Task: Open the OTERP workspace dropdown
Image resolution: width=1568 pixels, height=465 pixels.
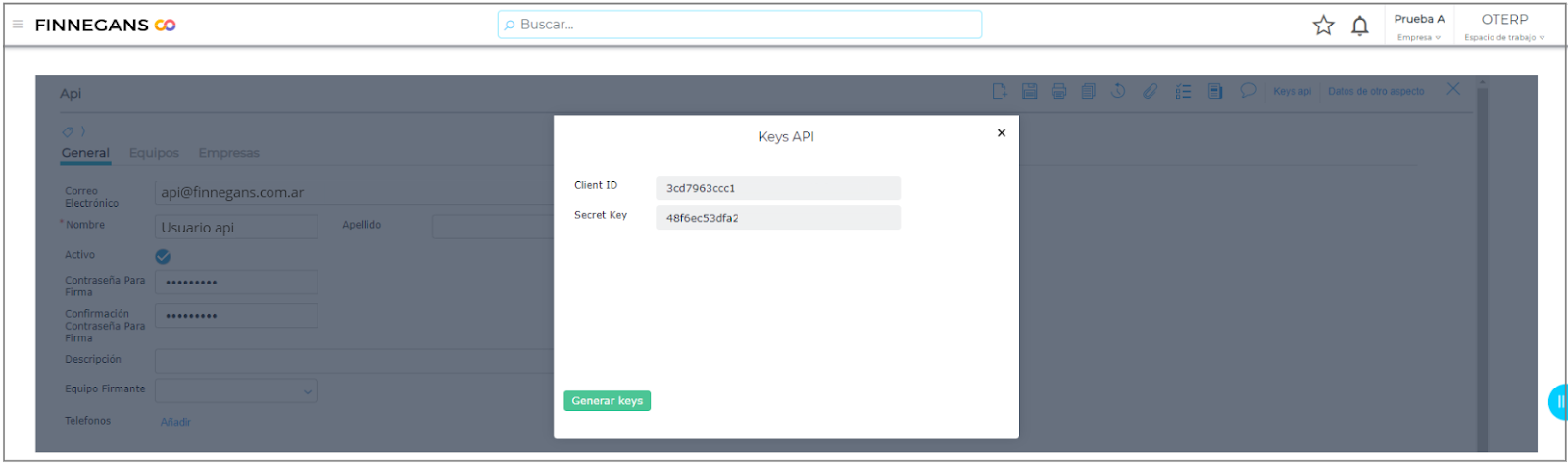Action: tap(1504, 26)
